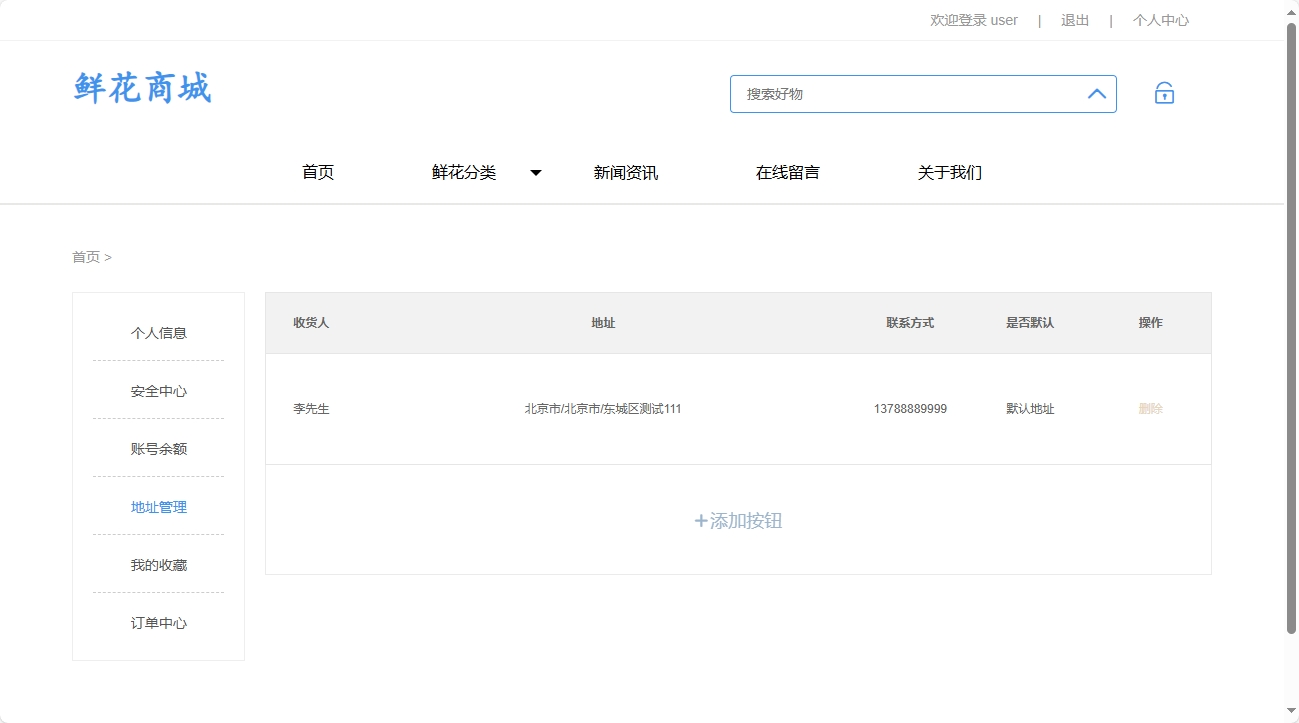1299x723 pixels.
Task: Click the lock icon beside the search bar
Action: (x=1164, y=92)
